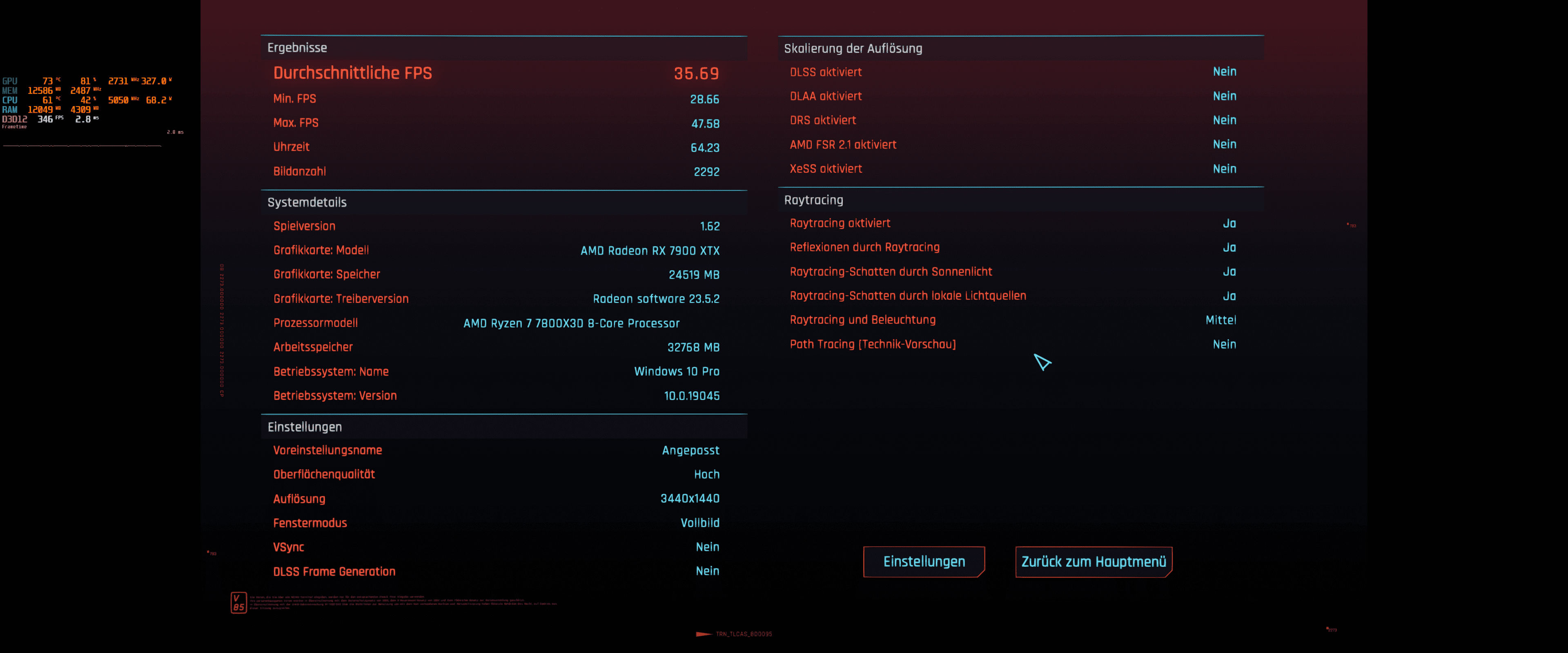Screen dimensions: 1568x653
Task: Click the GPU label in overlay
Action: pos(10,81)
